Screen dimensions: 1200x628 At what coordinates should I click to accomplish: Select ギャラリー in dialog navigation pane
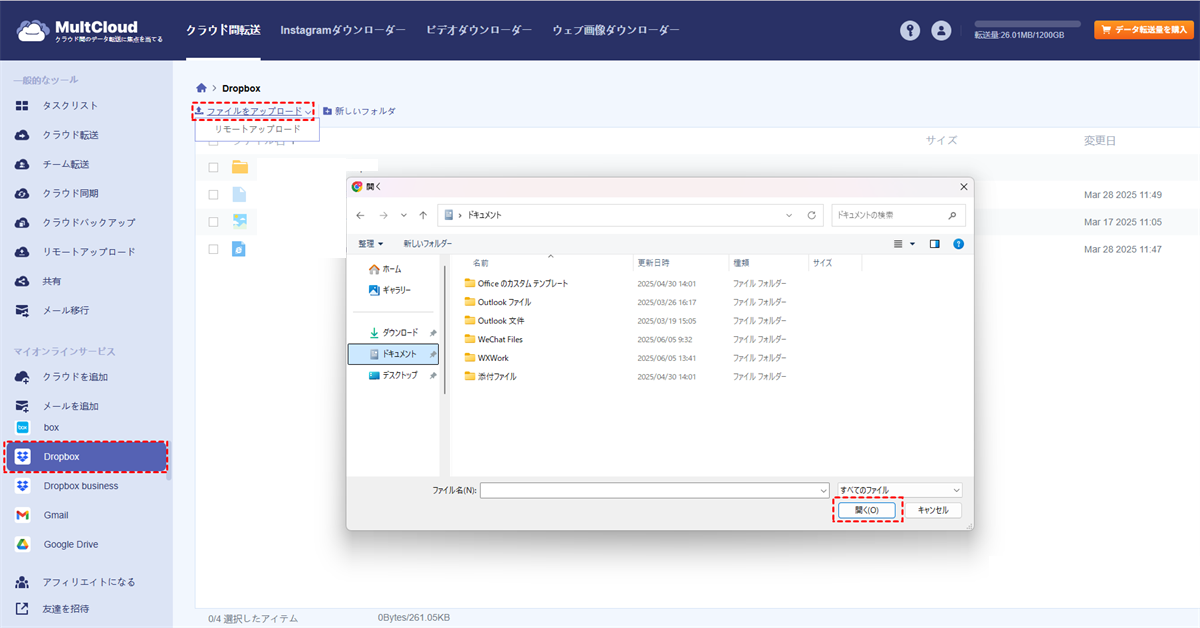389,289
